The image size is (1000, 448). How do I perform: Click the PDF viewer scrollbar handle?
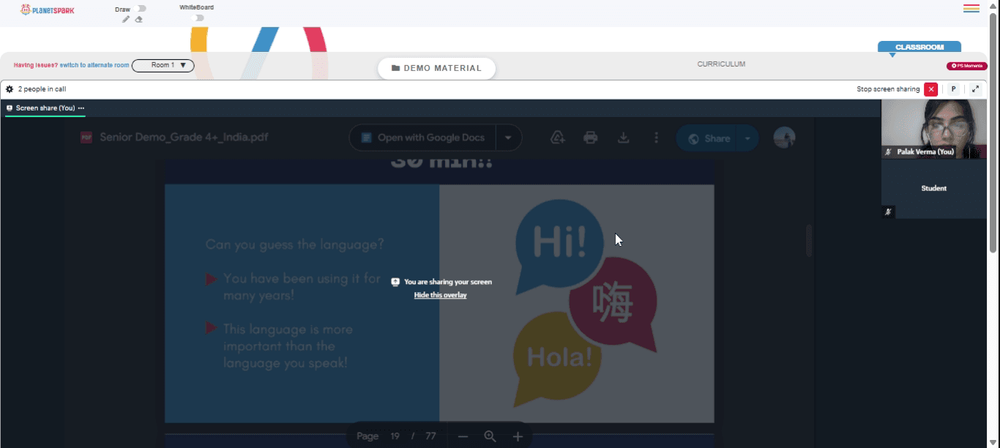[809, 240]
